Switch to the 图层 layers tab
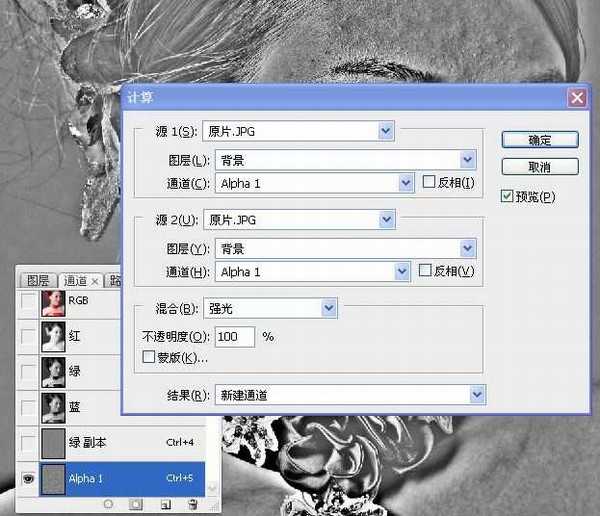This screenshot has height=516, width=600. (x=37, y=281)
